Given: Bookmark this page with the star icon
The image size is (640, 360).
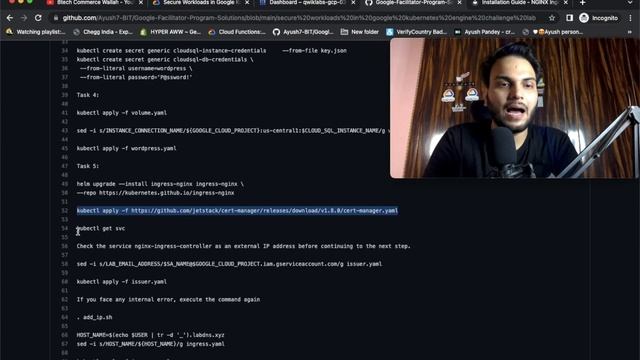Looking at the screenshot, I should coord(552,18).
